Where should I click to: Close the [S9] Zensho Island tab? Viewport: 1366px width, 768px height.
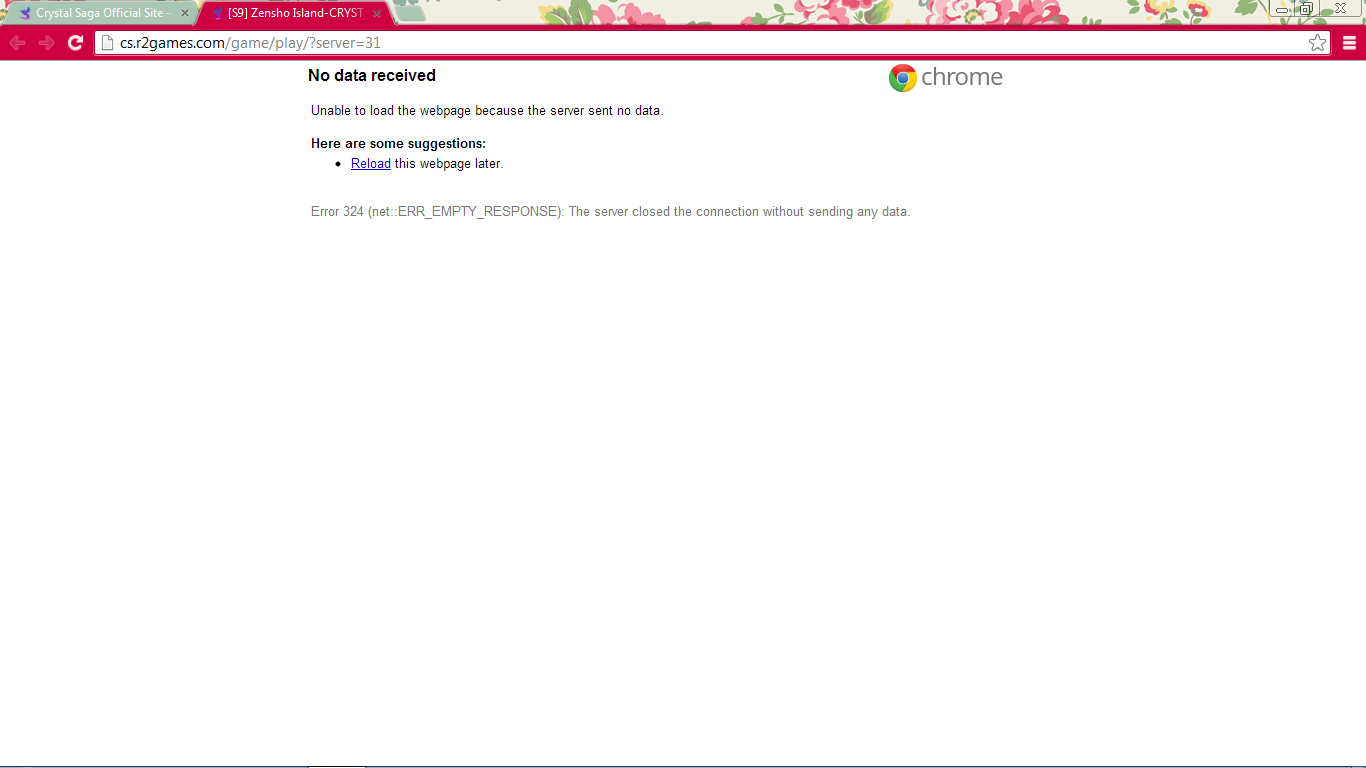click(377, 14)
